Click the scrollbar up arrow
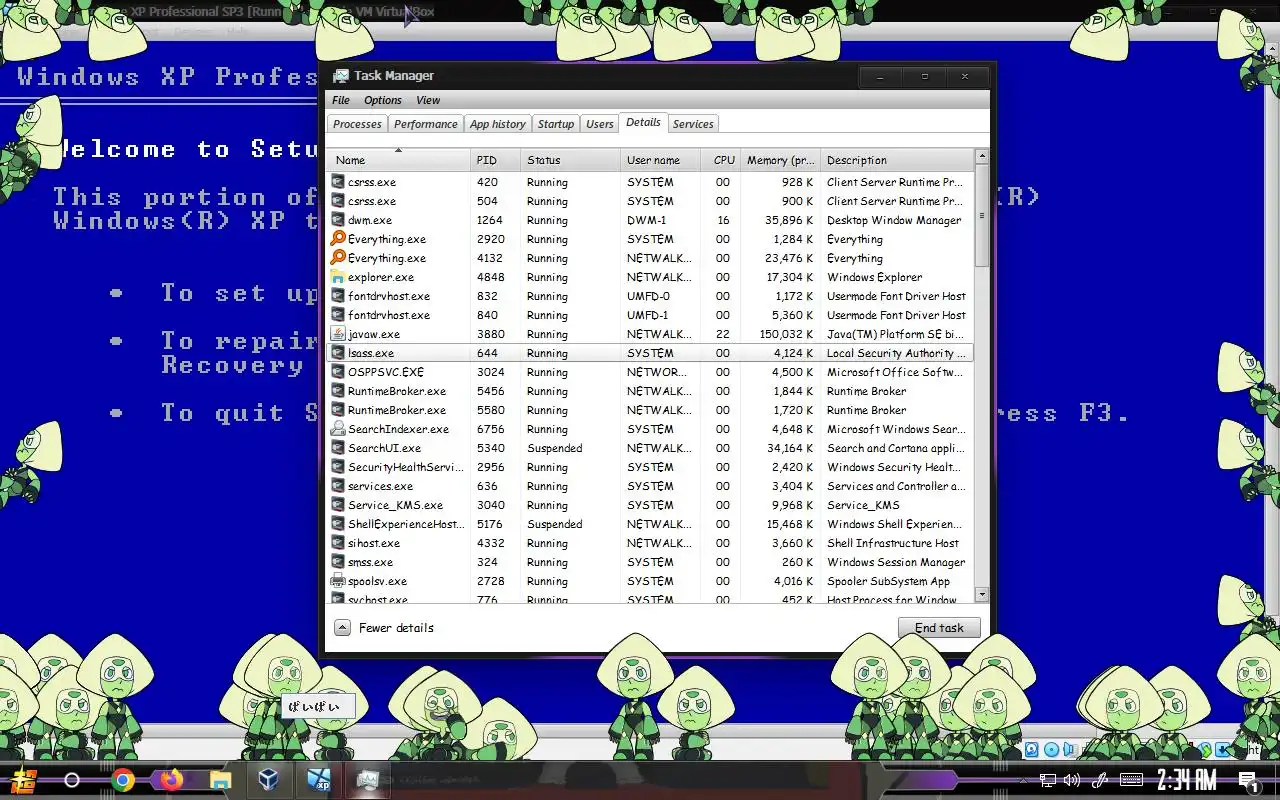Viewport: 1280px width, 800px height. (982, 156)
